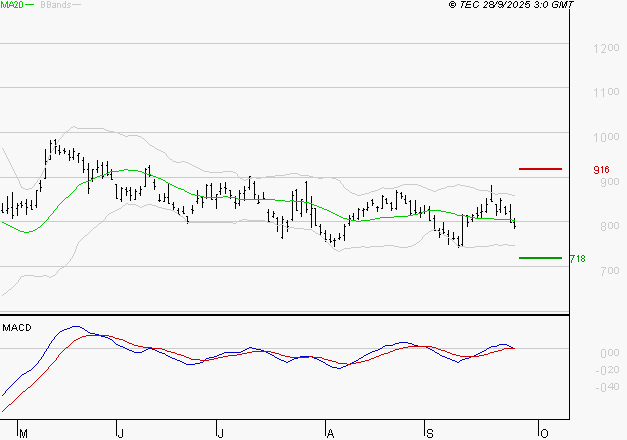Select the S month marker on time axis
The height and width of the screenshot is (440, 627).
click(430, 432)
